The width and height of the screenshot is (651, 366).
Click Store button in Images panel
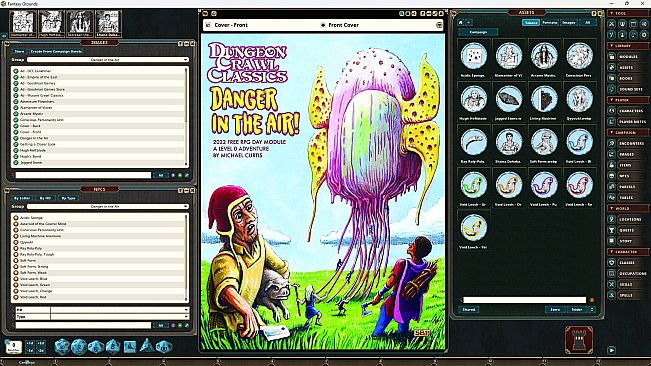coord(20,51)
